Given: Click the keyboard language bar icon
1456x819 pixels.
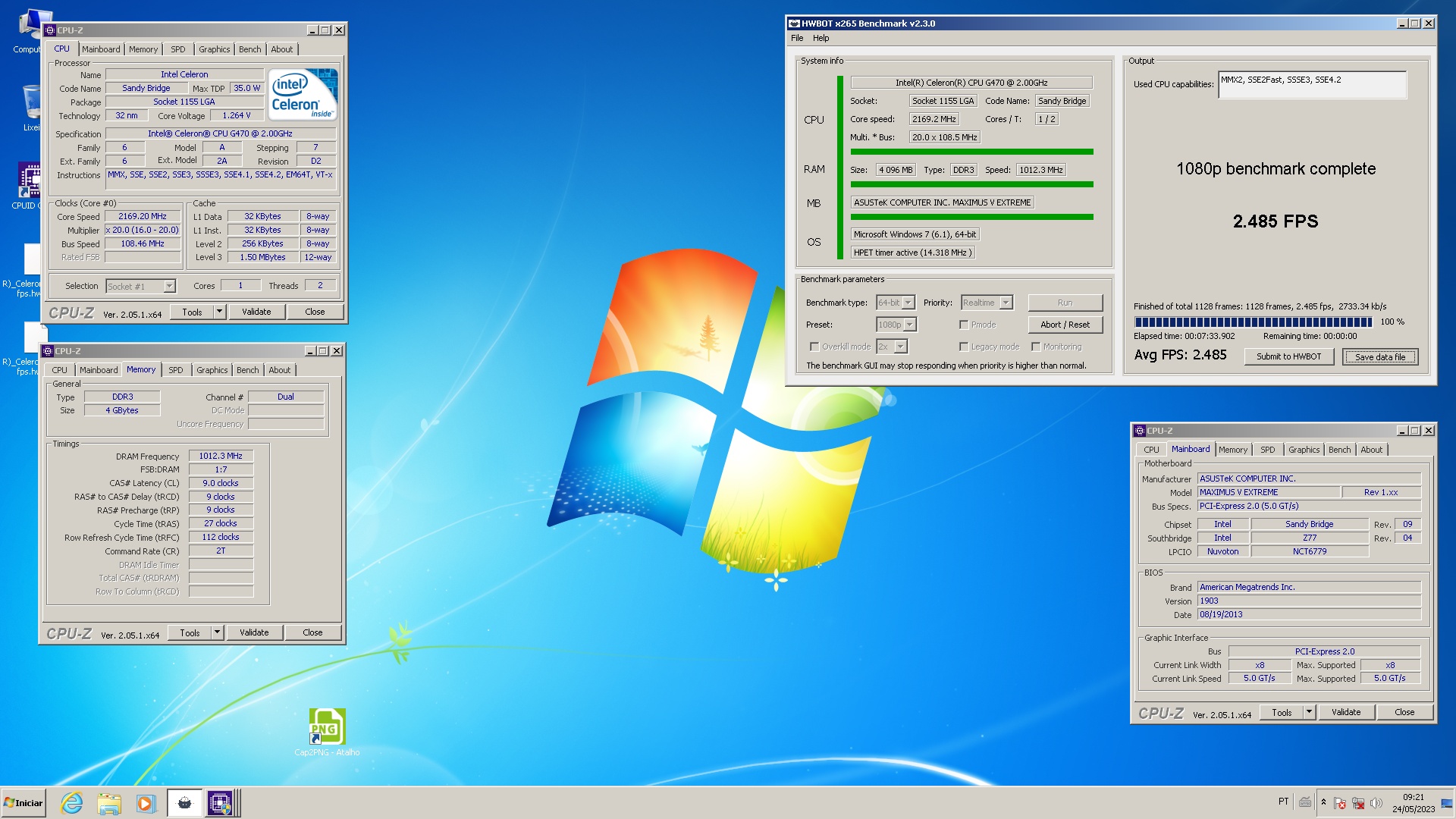Looking at the screenshot, I should (x=1305, y=802).
